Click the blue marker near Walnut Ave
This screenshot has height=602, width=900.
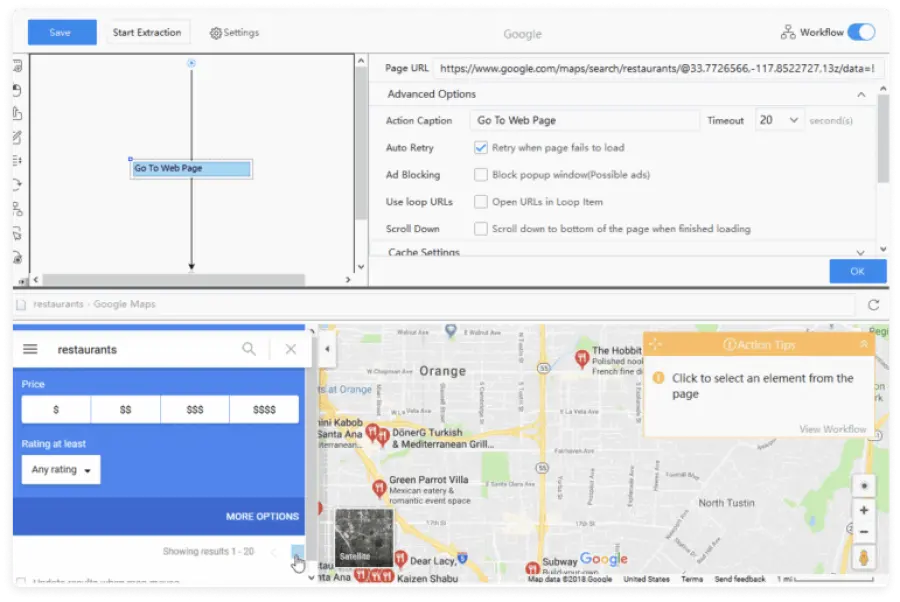[451, 331]
